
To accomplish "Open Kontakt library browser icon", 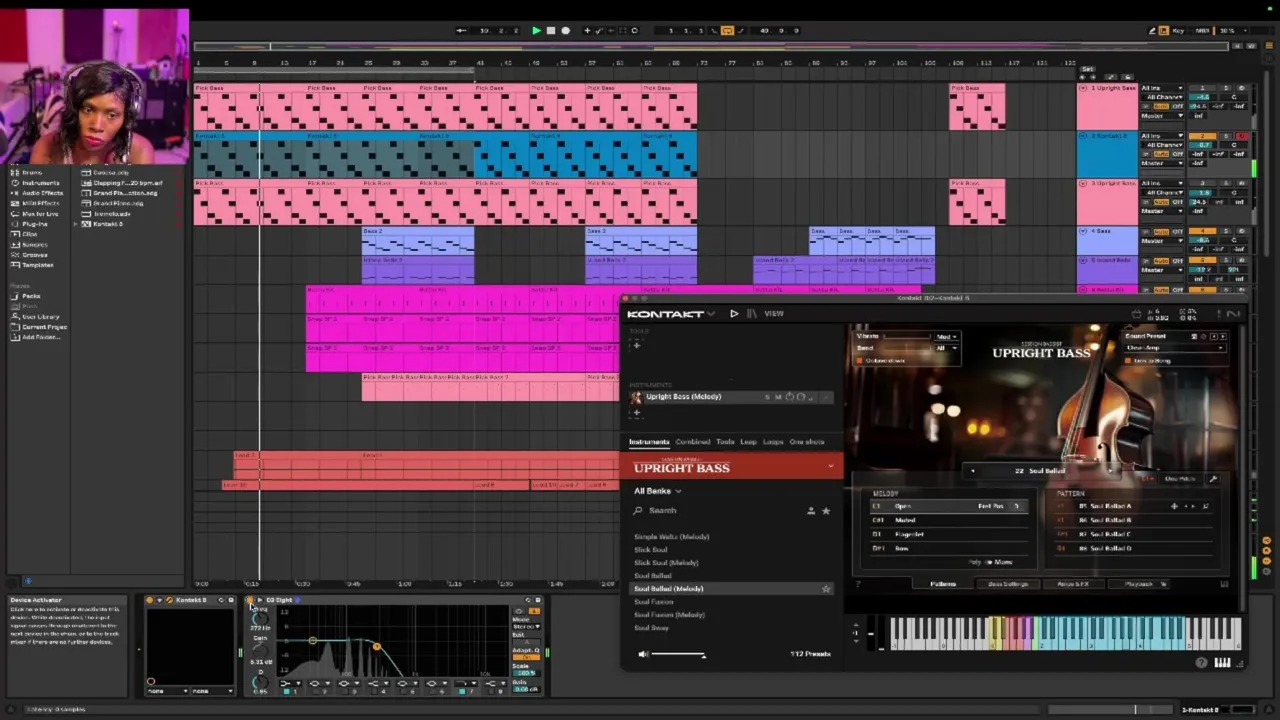I will tap(752, 314).
